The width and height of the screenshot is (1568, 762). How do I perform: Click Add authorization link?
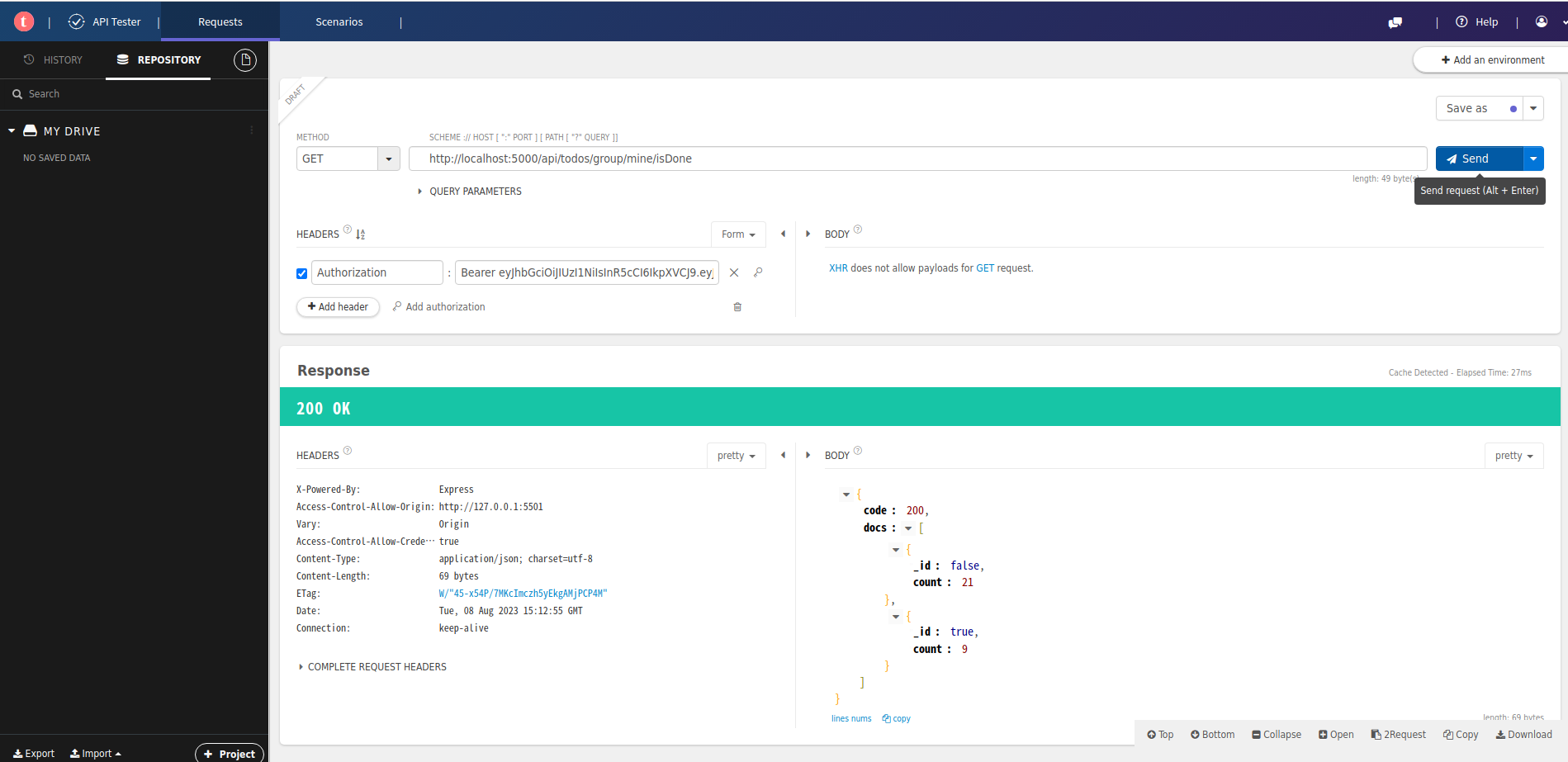click(438, 307)
